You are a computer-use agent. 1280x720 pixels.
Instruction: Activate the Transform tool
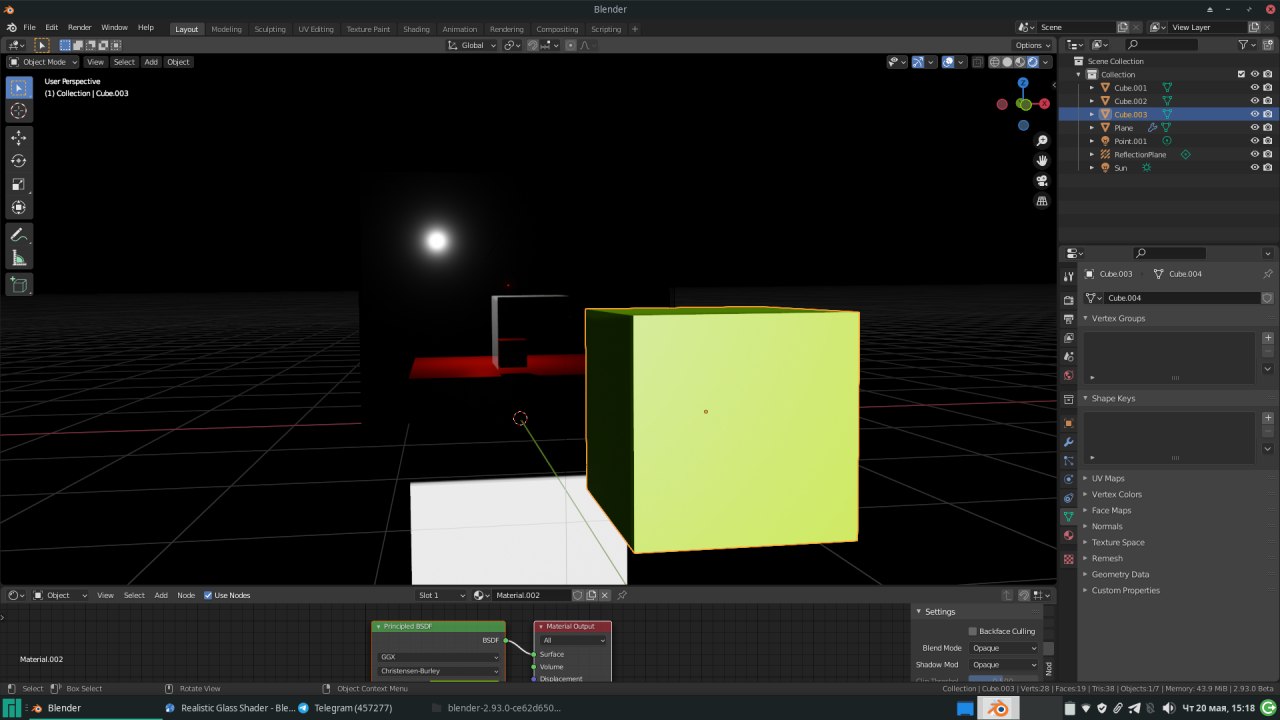[x=19, y=208]
